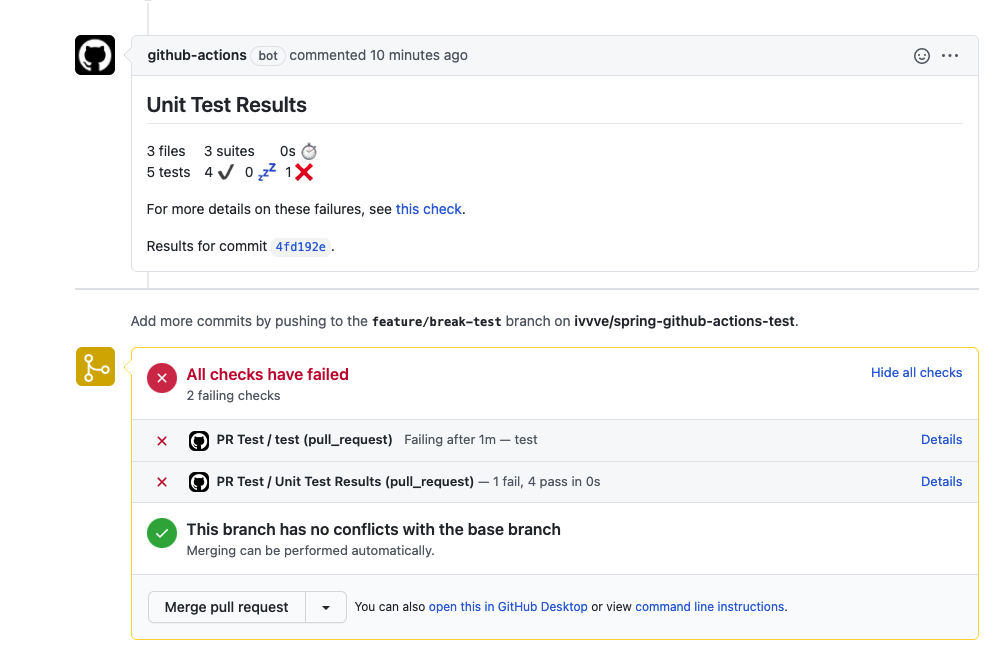Viewport: 996px width, 648px height.
Task: Add a reaction with the smiley icon
Action: click(x=922, y=56)
